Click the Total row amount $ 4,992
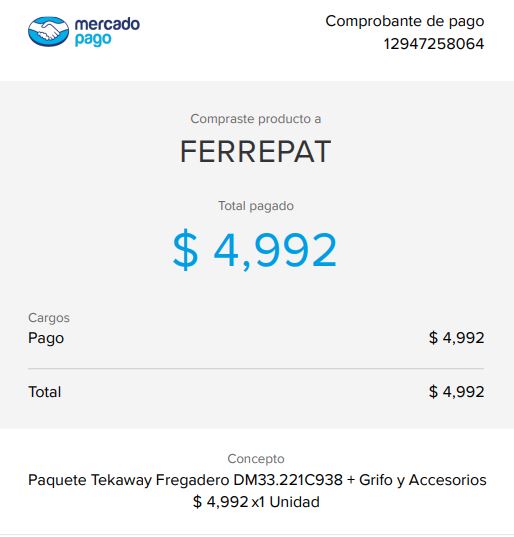 coord(456,392)
